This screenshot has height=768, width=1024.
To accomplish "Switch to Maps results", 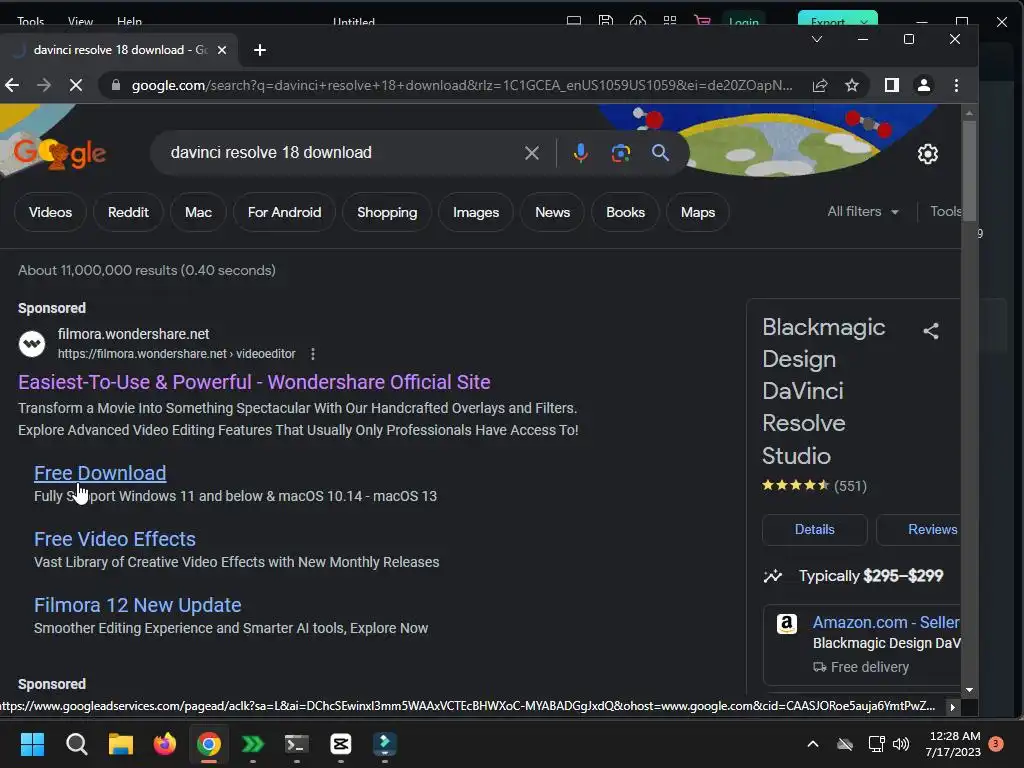I will 697,212.
